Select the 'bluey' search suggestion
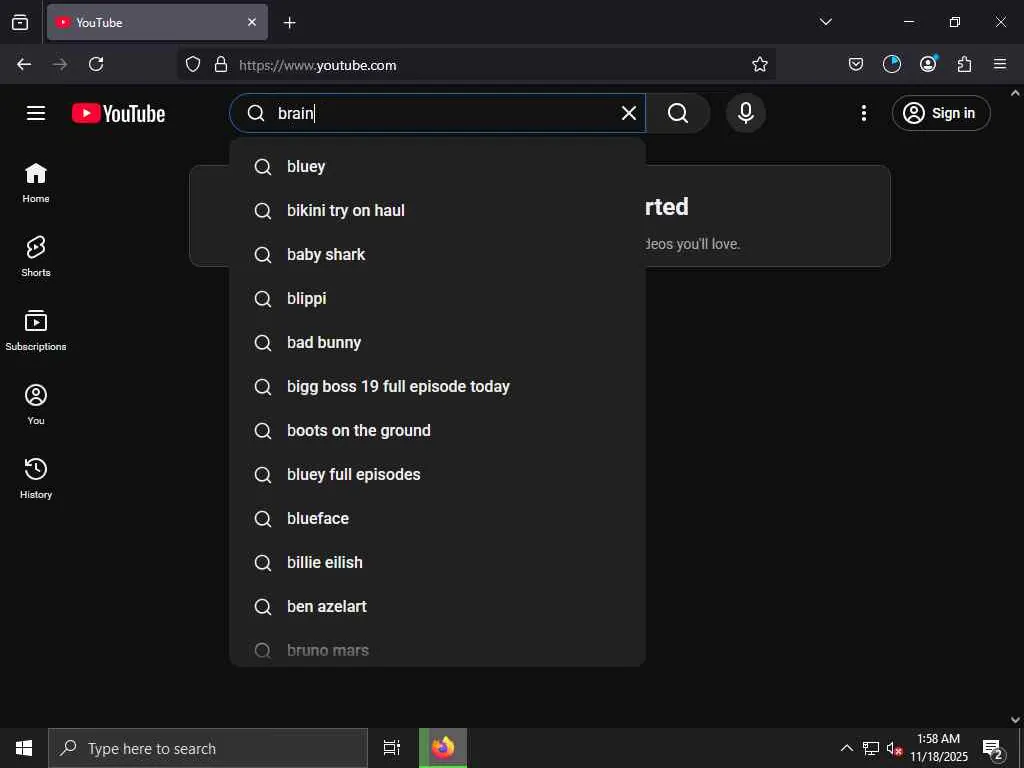 (x=438, y=167)
